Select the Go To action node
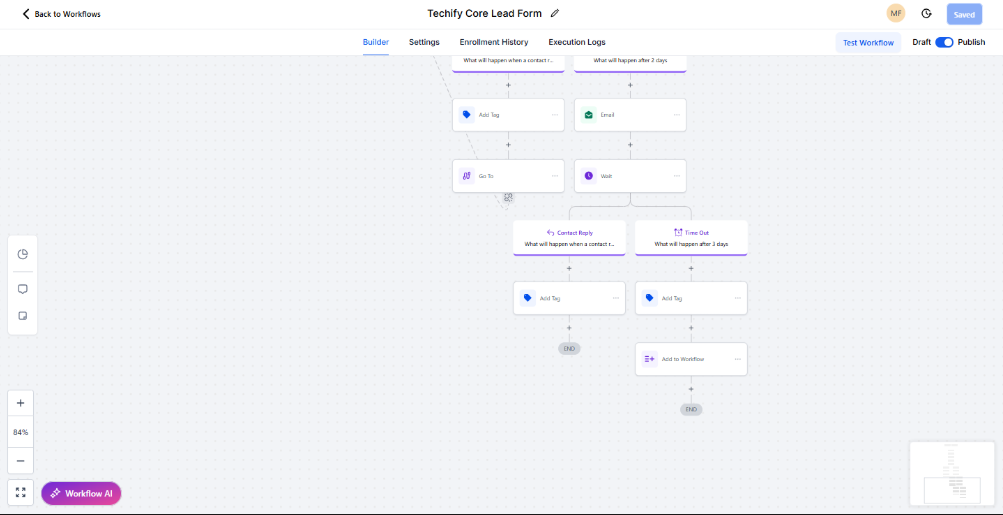 tap(509, 176)
